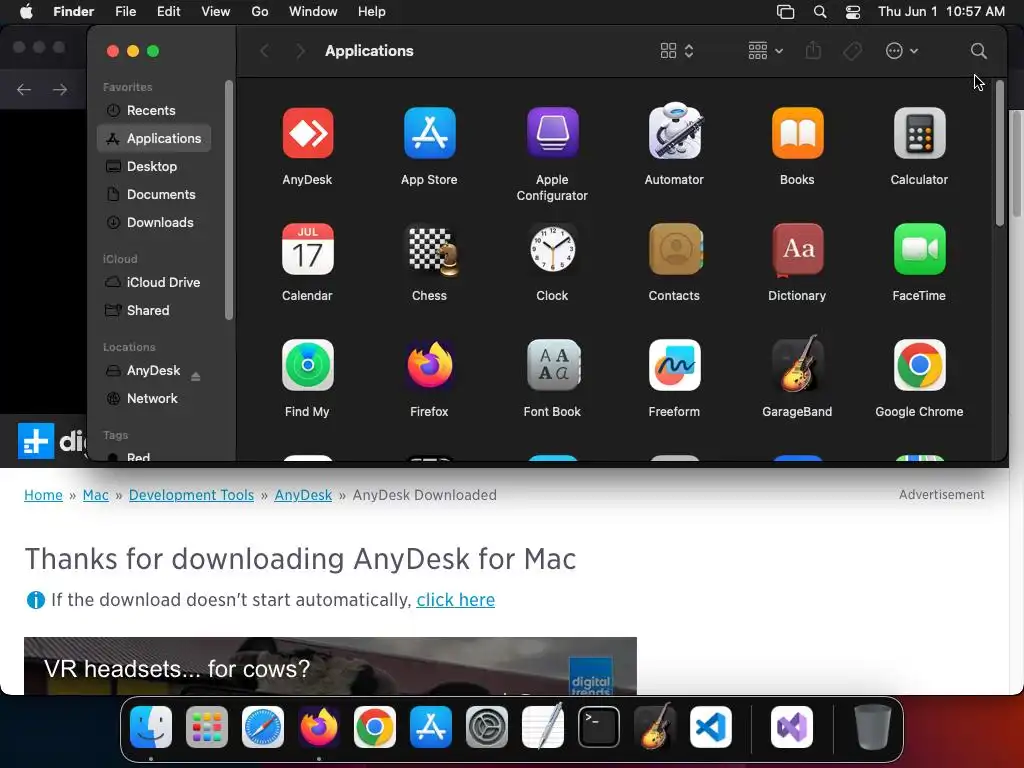Open Automator from Applications
The image size is (1024, 768).
(x=675, y=132)
